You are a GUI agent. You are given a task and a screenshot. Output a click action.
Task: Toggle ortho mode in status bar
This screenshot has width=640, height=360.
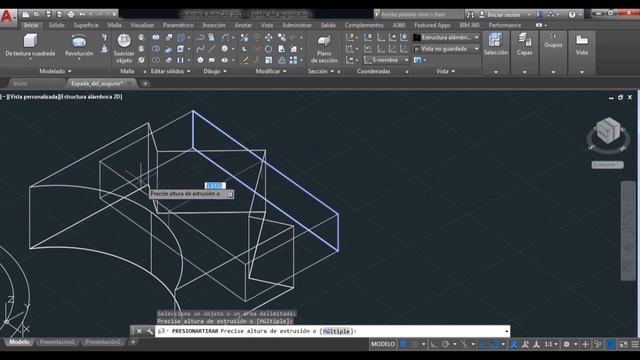point(434,344)
